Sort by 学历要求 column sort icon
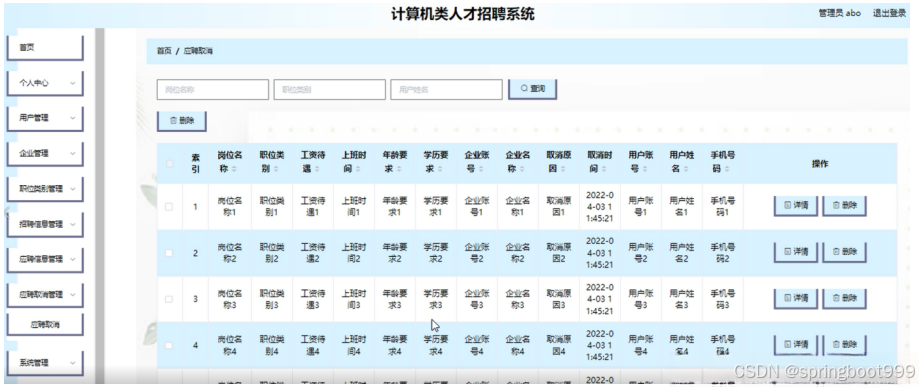This screenshot has width=919, height=387. (x=440, y=169)
